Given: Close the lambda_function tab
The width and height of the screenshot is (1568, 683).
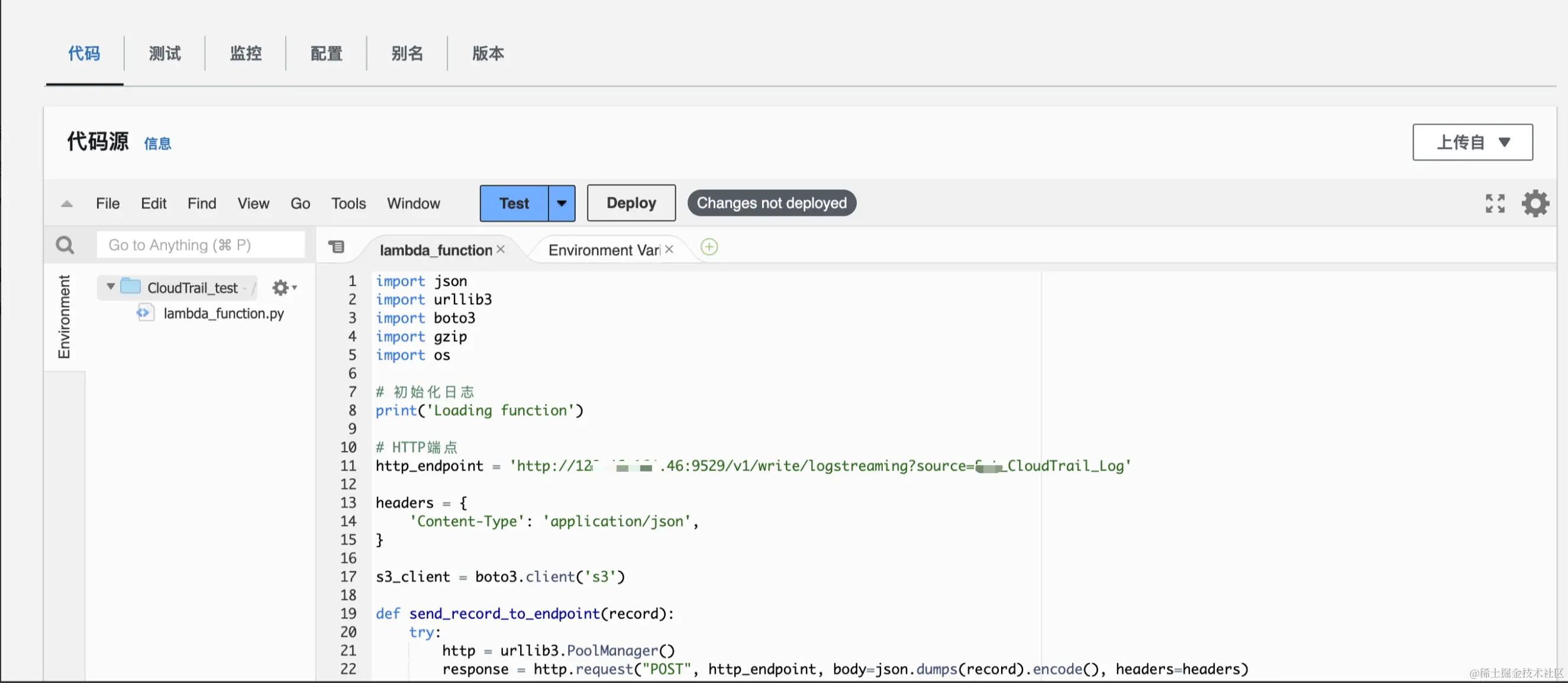Looking at the screenshot, I should pos(501,250).
